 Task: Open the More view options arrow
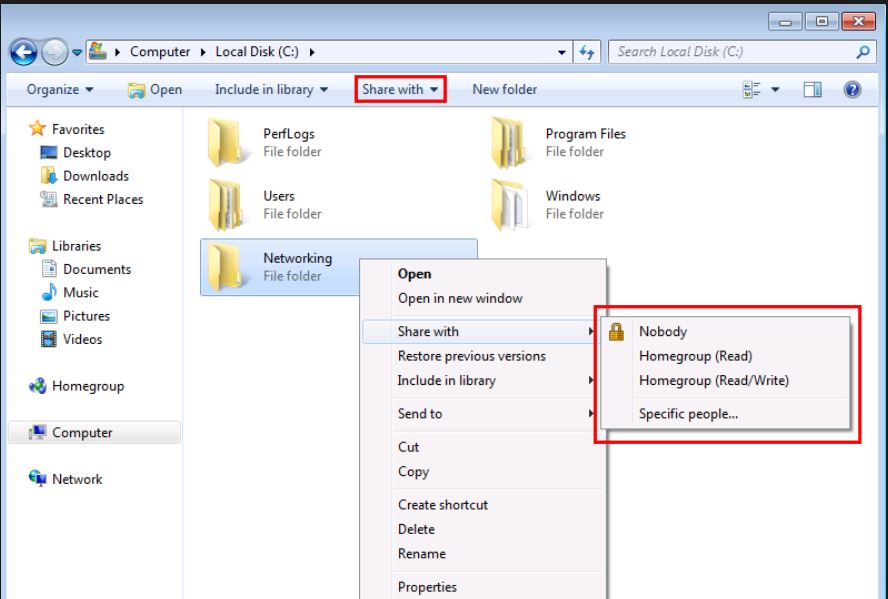tap(775, 89)
